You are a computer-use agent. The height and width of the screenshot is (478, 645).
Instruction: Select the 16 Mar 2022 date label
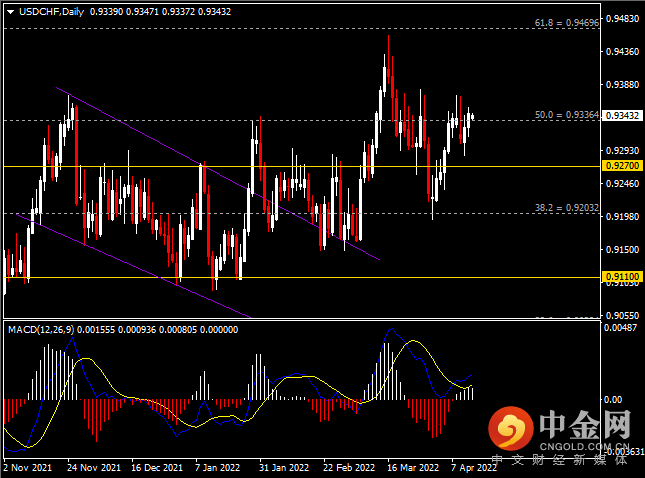[413, 468]
